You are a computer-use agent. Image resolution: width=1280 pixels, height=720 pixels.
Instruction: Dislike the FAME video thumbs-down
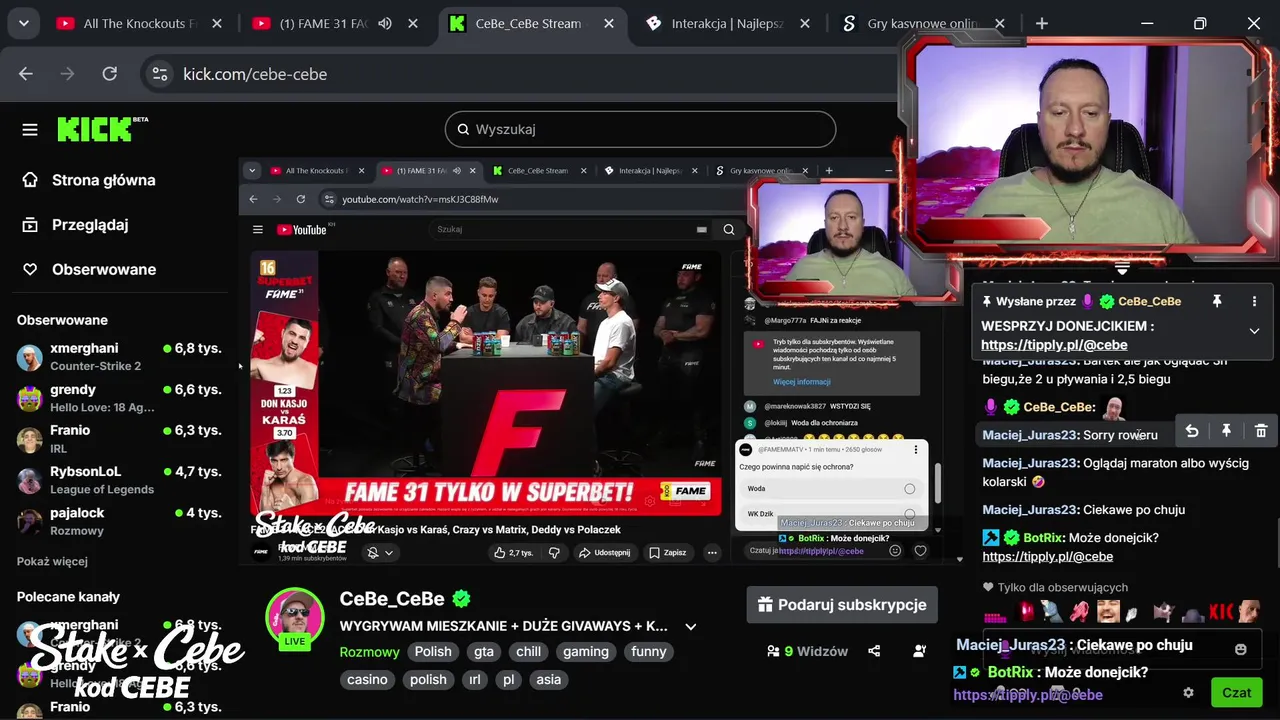tap(554, 552)
